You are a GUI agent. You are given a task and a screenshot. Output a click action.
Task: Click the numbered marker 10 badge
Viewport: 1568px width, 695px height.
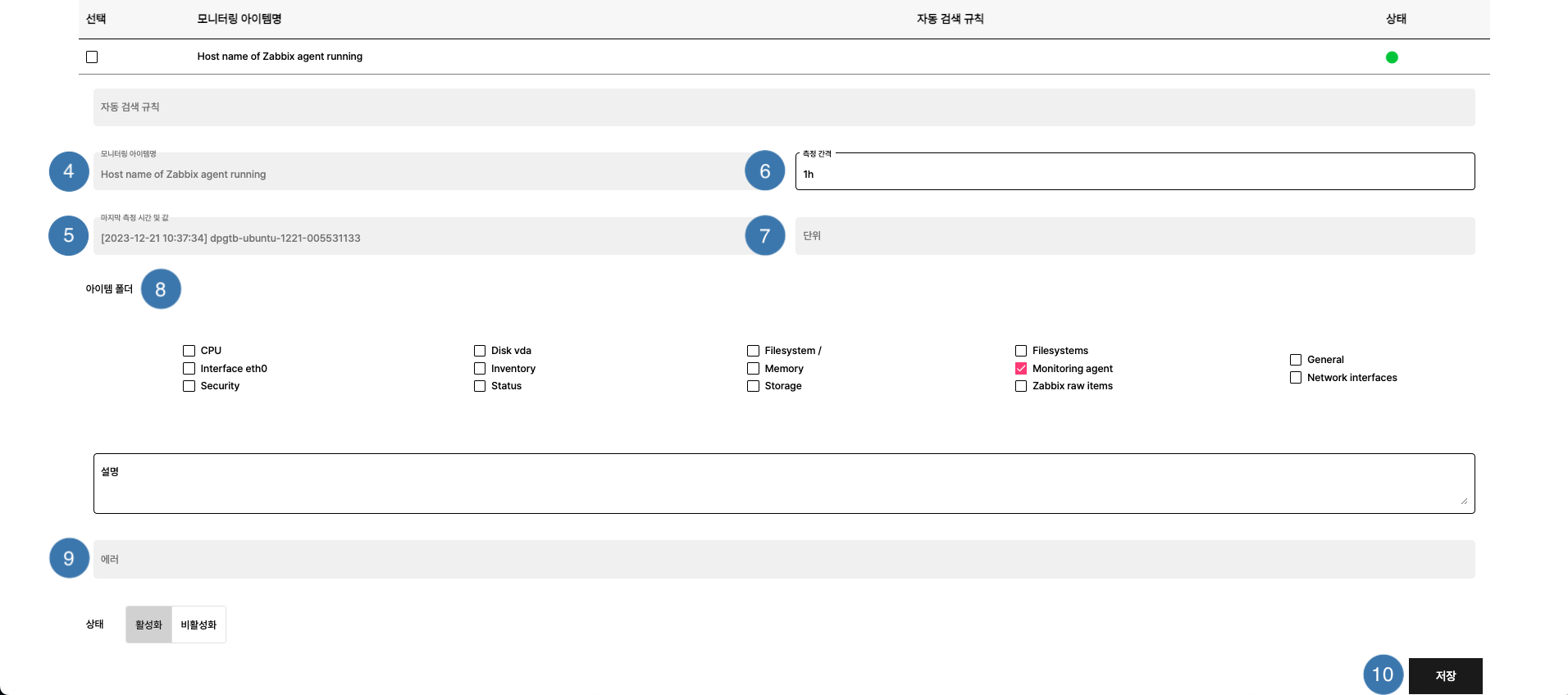coord(1383,675)
